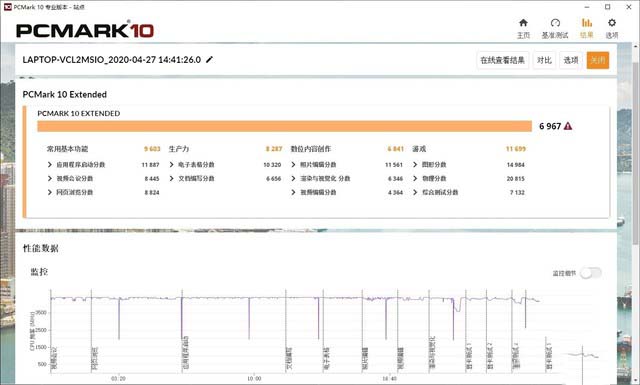Viewport: 640px width, 385px height.
Task: Click the 性能数据 heading
Action: pos(40,248)
